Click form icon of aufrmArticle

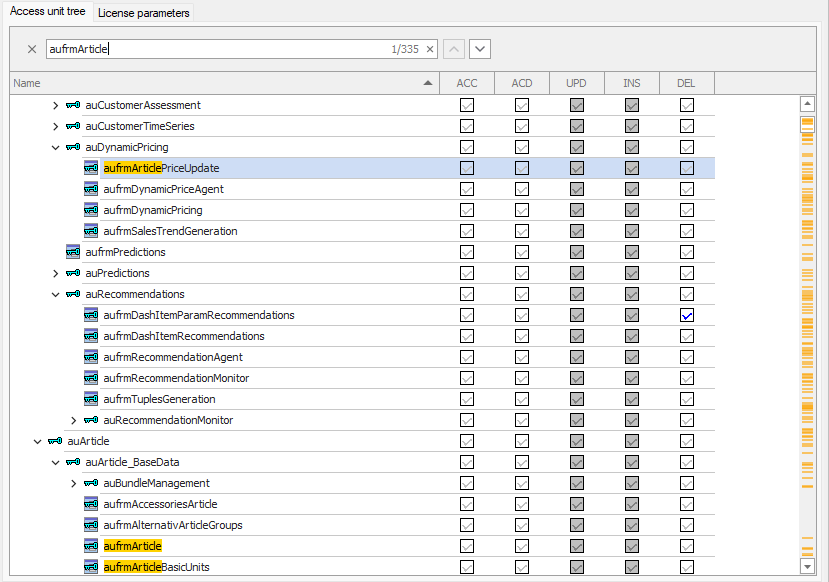tap(91, 546)
